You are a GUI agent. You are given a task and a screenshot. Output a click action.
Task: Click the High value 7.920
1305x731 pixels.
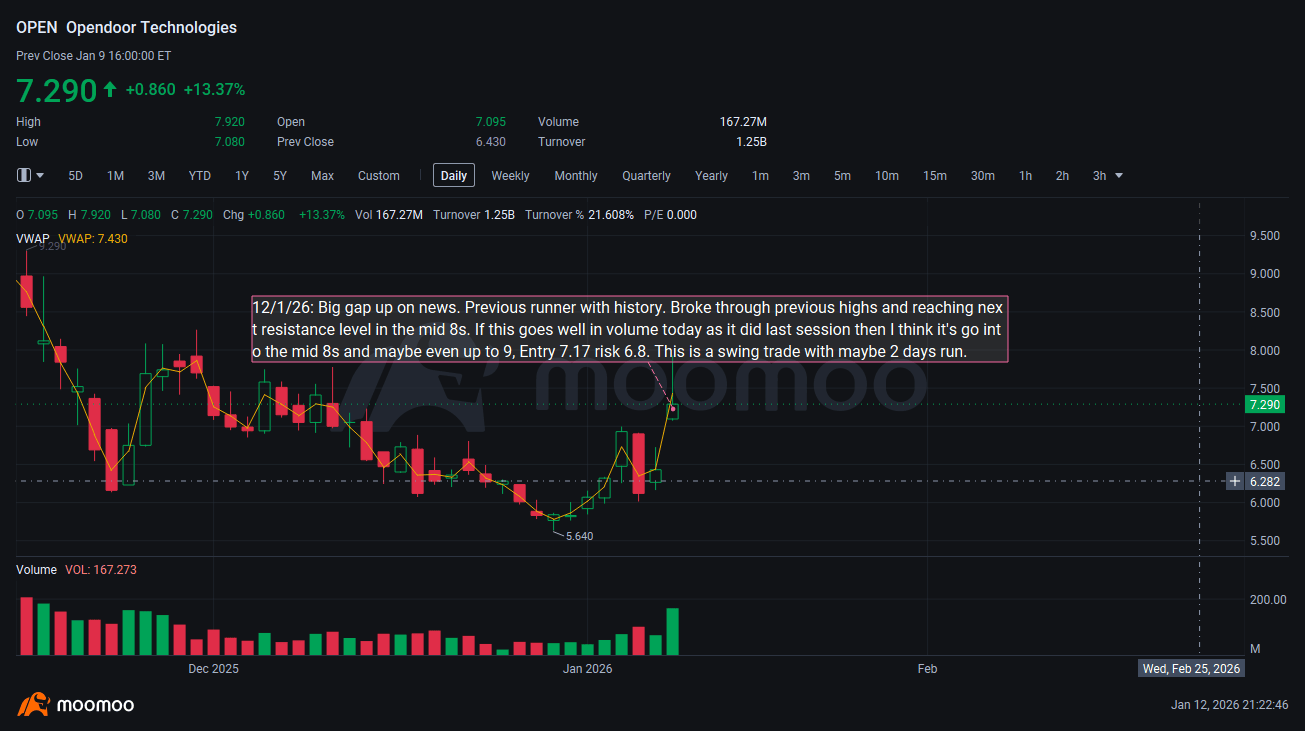[229, 122]
